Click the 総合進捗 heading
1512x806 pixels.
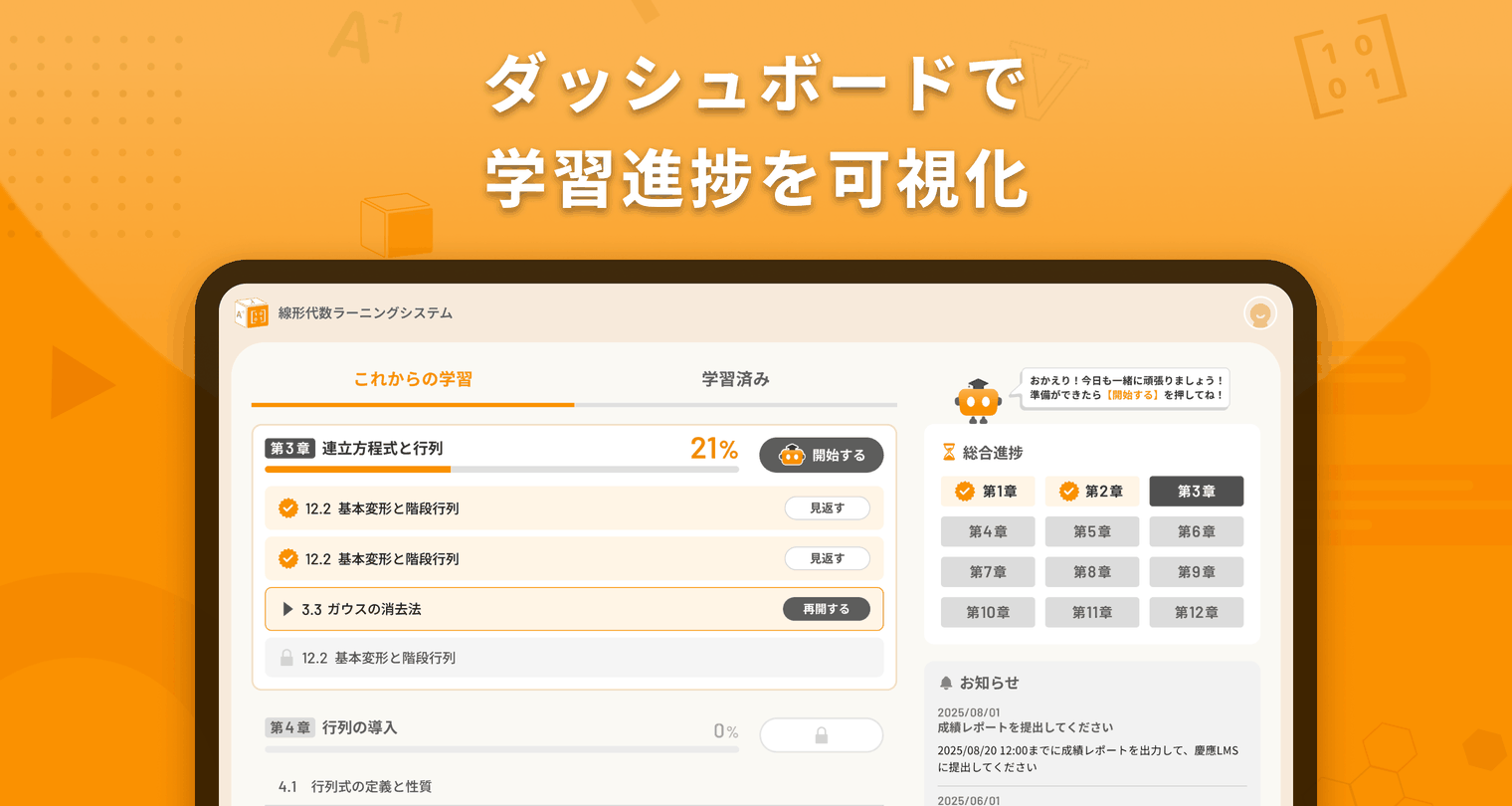pyautogui.click(x=993, y=453)
